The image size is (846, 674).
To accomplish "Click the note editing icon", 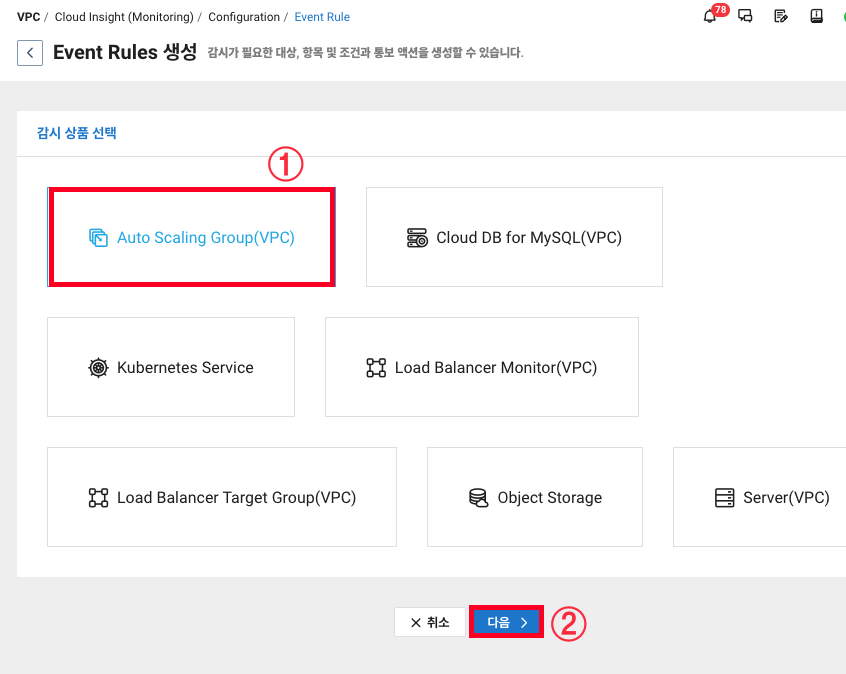I will click(x=781, y=16).
